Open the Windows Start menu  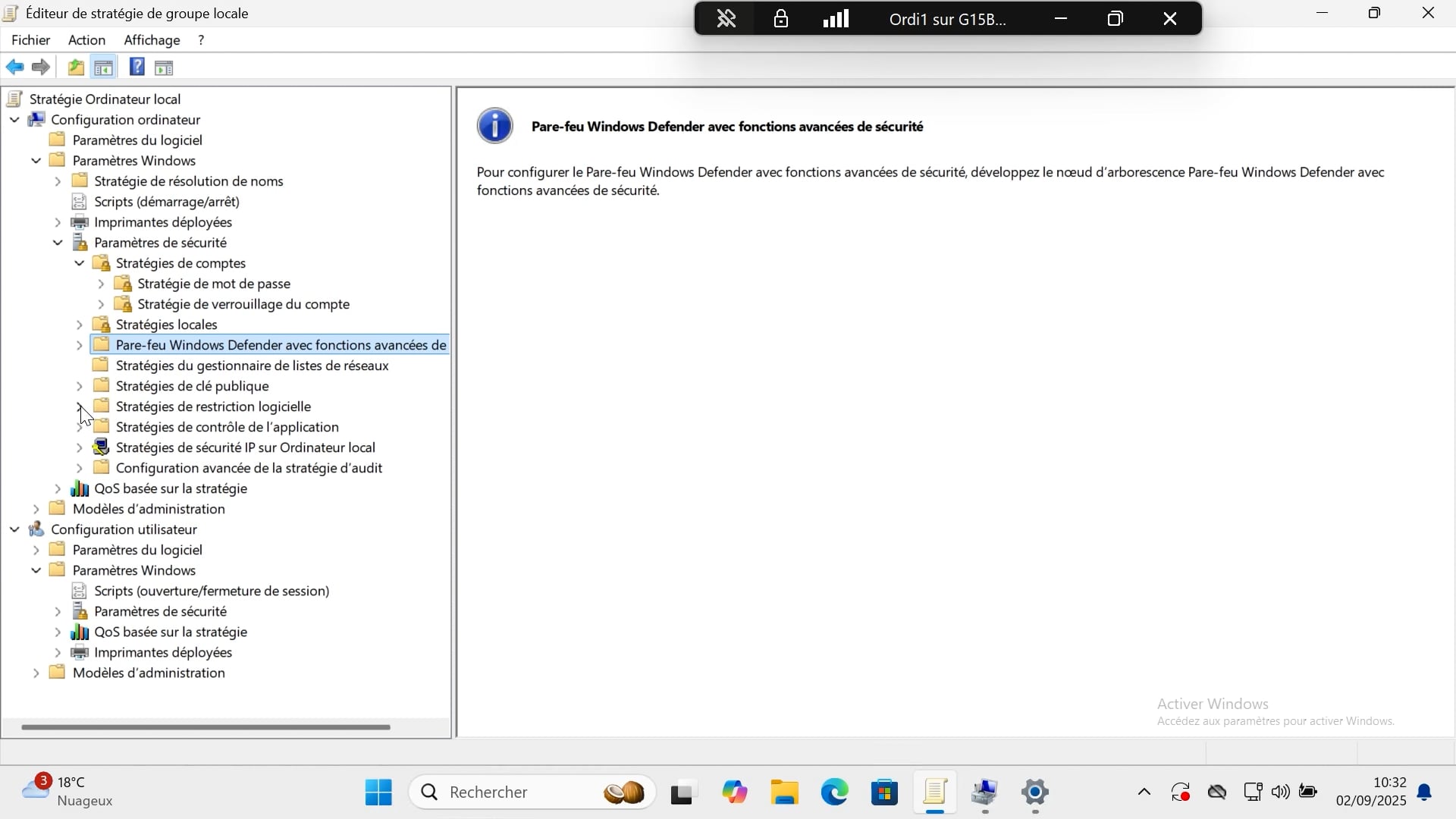(x=378, y=793)
